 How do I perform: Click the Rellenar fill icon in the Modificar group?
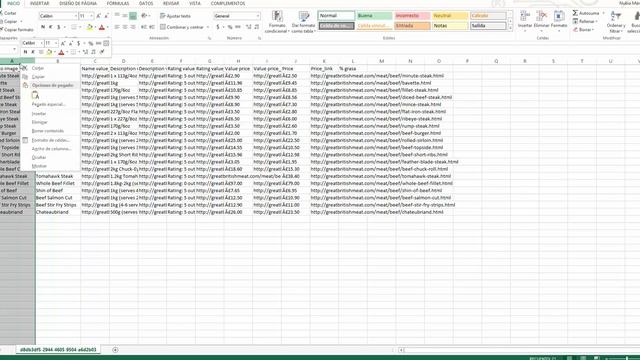tap(575, 21)
